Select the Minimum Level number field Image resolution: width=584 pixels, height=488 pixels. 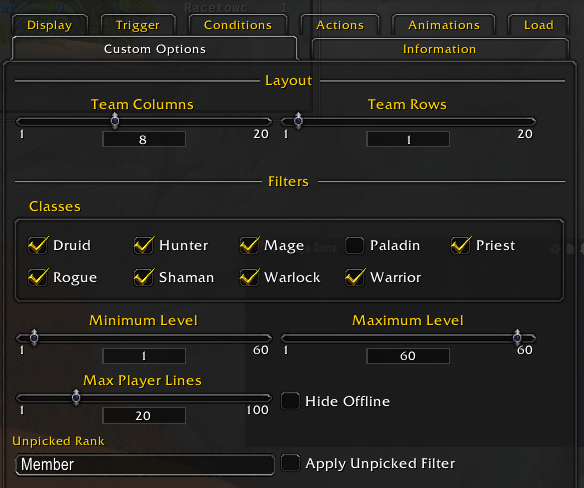pos(144,356)
